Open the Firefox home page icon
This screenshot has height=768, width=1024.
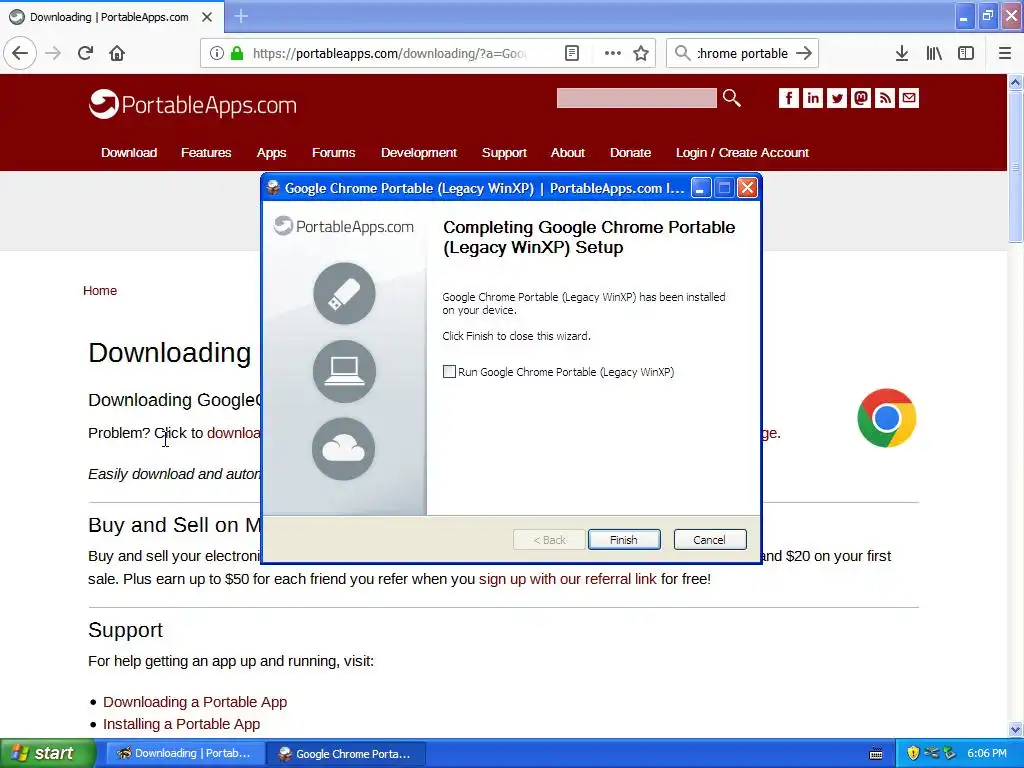click(117, 53)
